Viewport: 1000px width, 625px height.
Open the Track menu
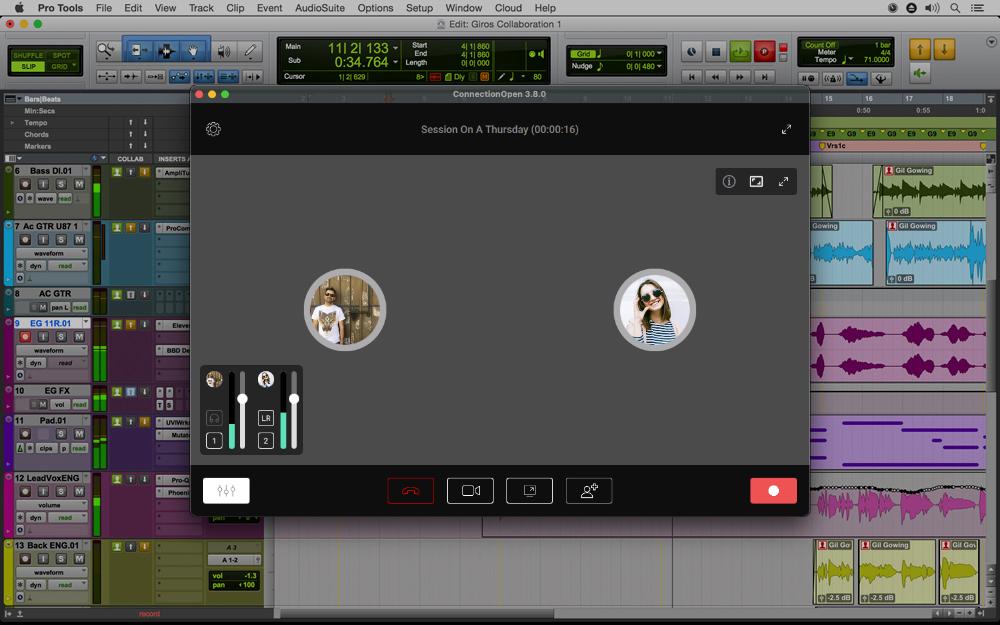(x=201, y=8)
